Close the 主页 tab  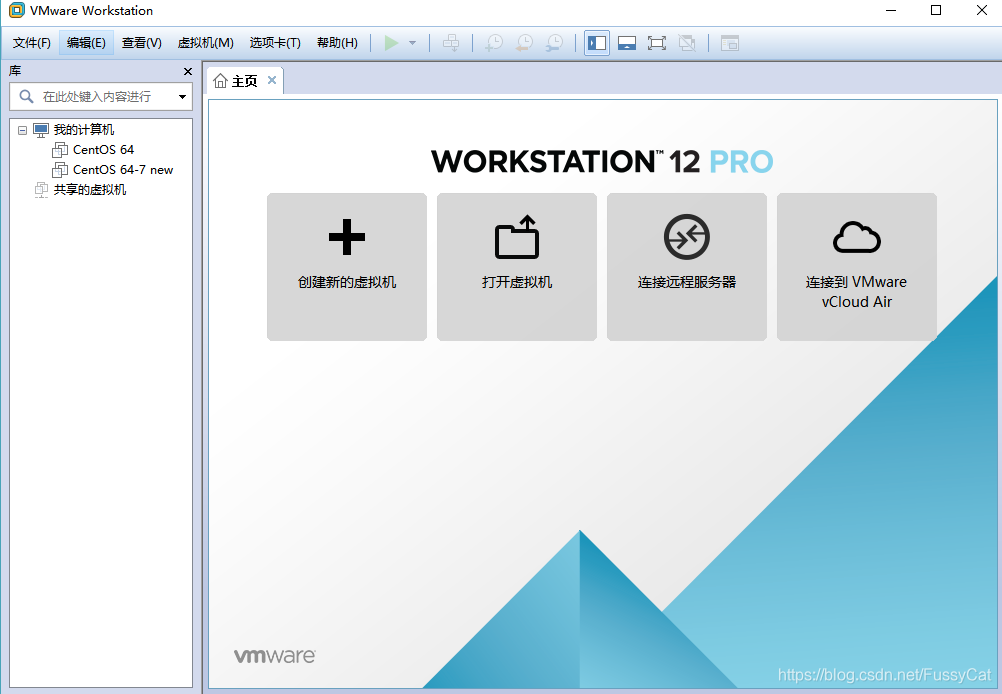[x=272, y=80]
